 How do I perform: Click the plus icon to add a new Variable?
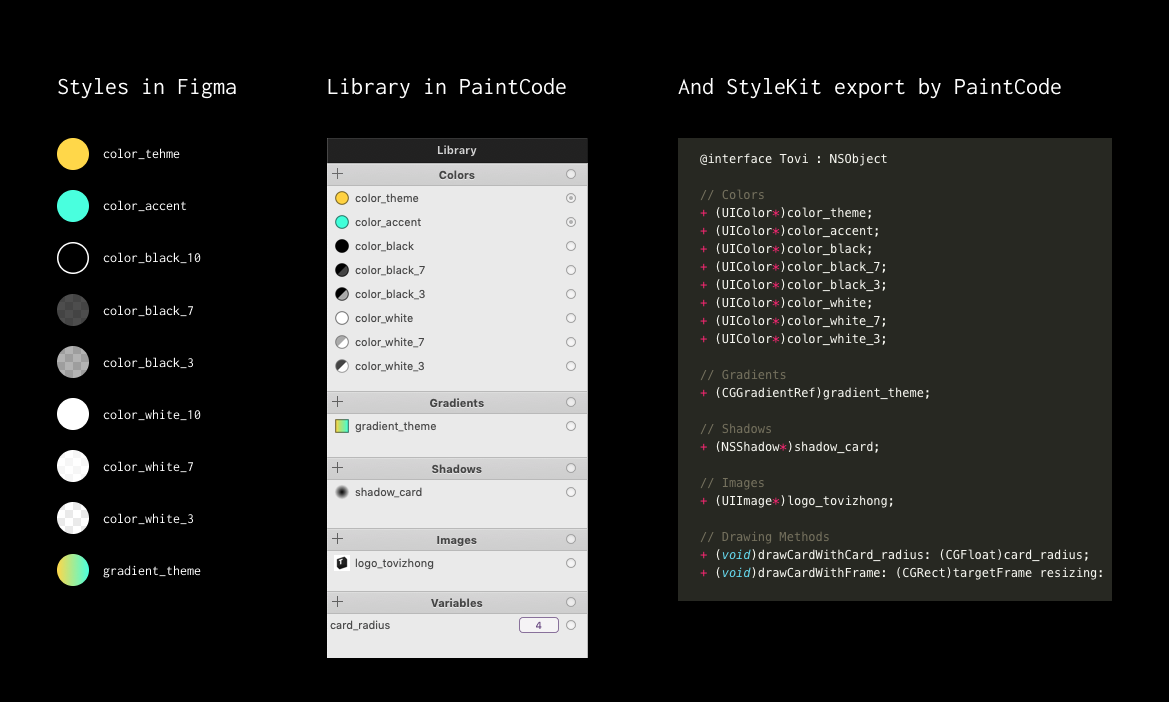[x=336, y=602]
